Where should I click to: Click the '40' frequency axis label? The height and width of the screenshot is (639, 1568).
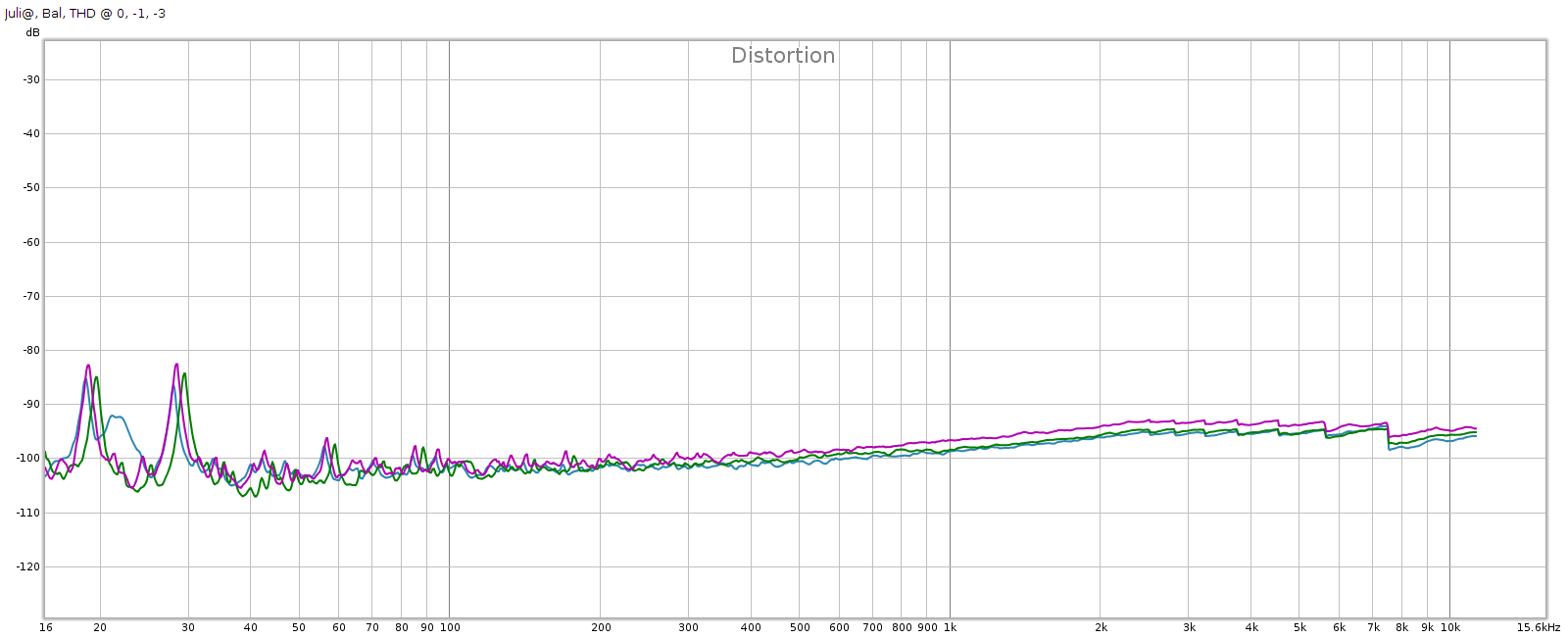[x=251, y=628]
